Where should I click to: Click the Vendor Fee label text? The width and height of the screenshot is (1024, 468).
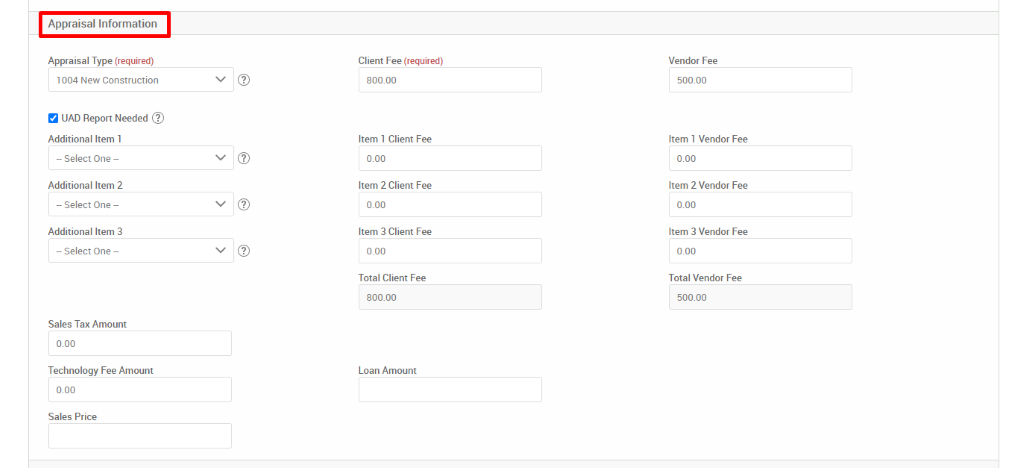pos(693,61)
